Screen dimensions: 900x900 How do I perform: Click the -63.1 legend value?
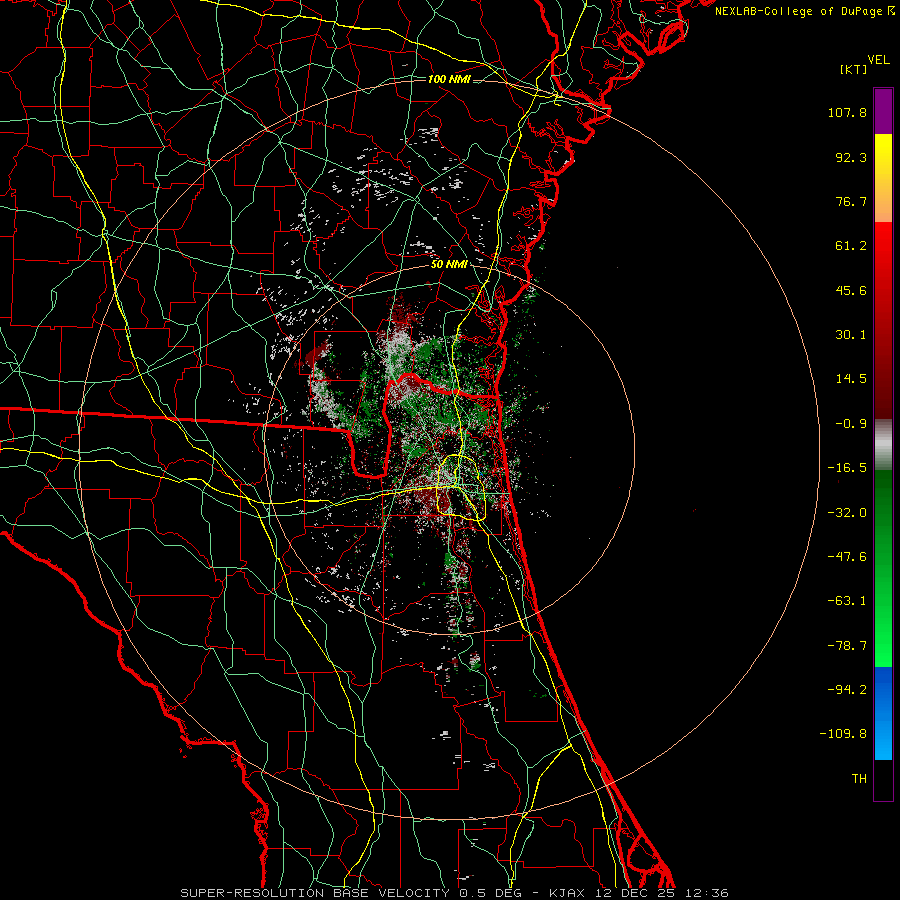pos(847,601)
